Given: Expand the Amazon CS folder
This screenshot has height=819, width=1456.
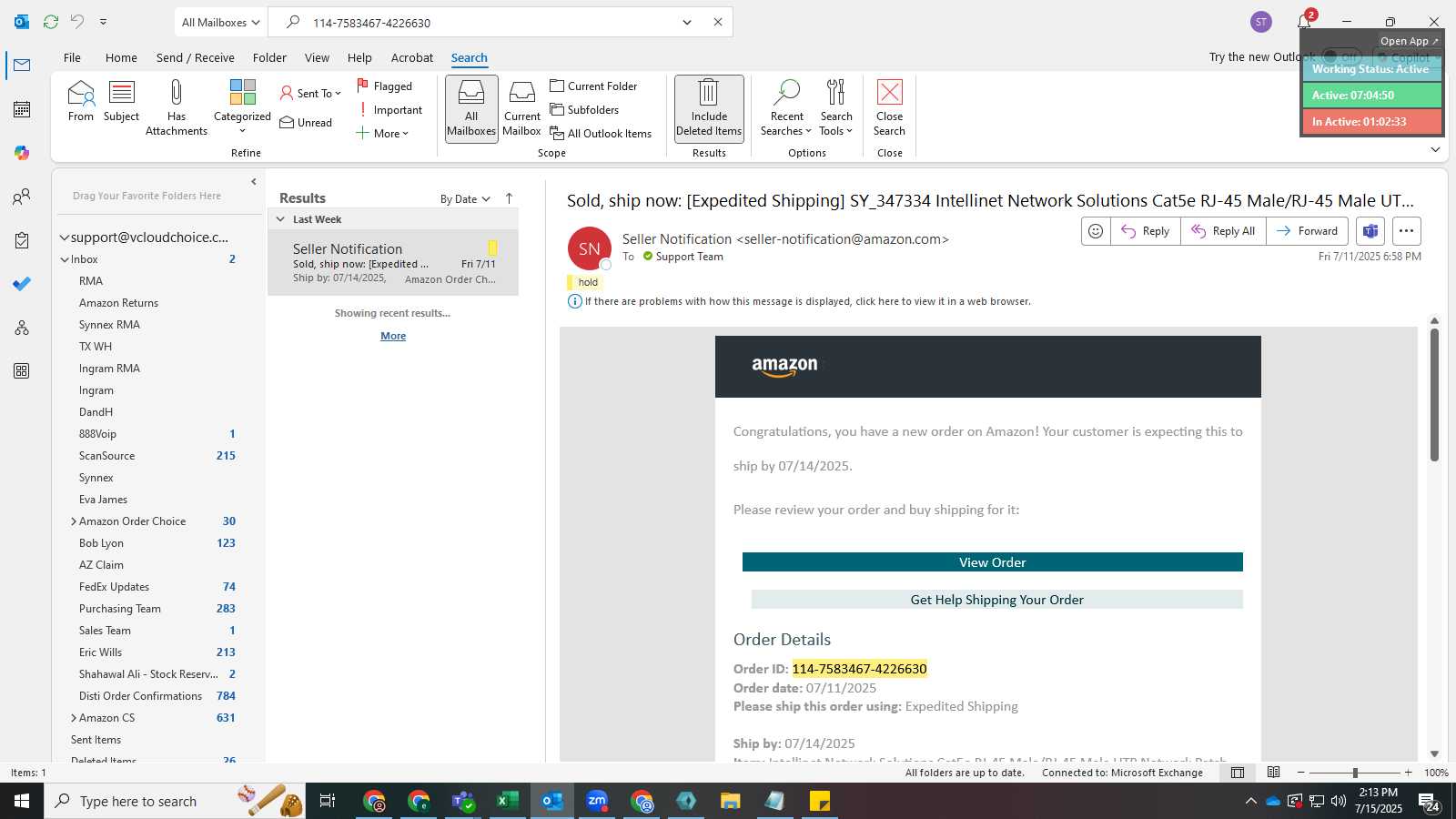Looking at the screenshot, I should [74, 718].
